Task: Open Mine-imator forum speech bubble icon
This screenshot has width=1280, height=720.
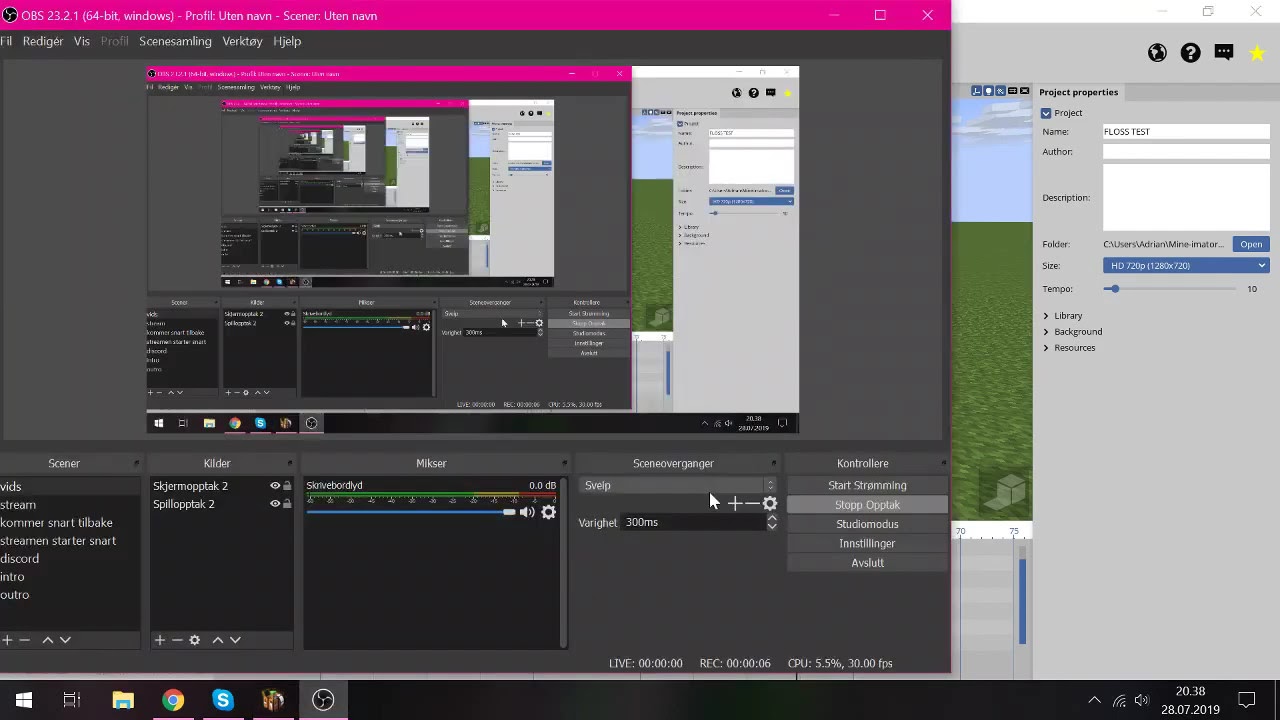Action: [1224, 53]
